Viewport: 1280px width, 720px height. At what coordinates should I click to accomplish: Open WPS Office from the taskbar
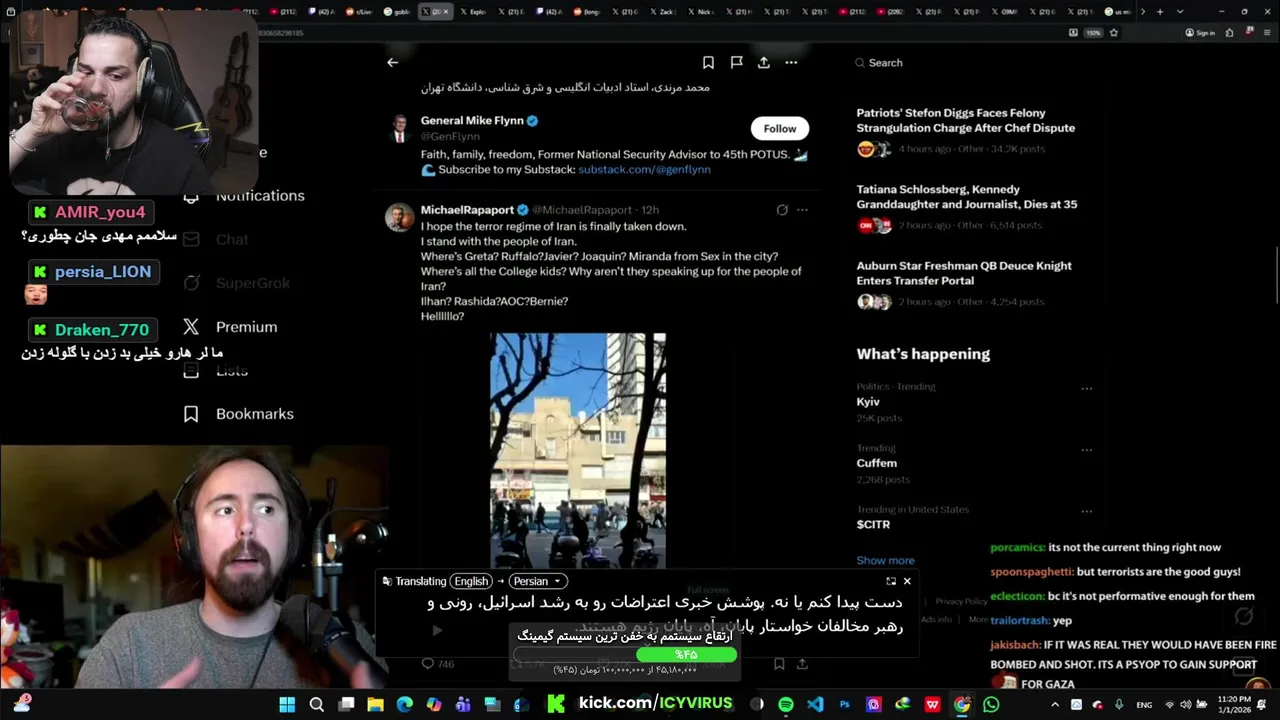click(x=932, y=704)
